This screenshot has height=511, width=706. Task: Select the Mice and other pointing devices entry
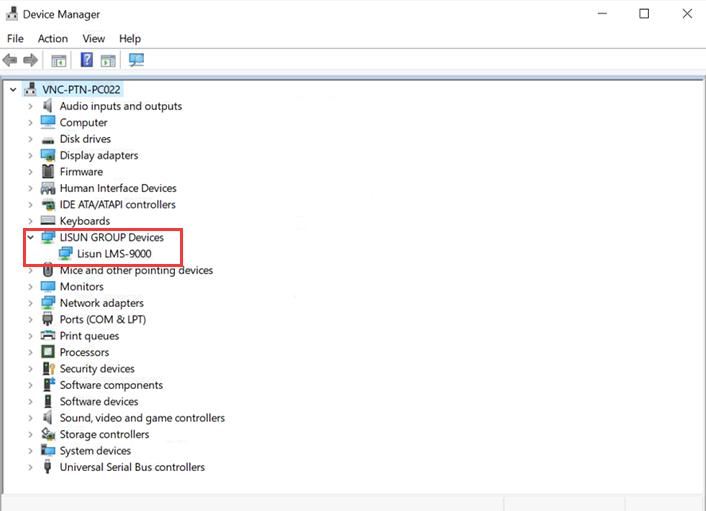click(136, 270)
